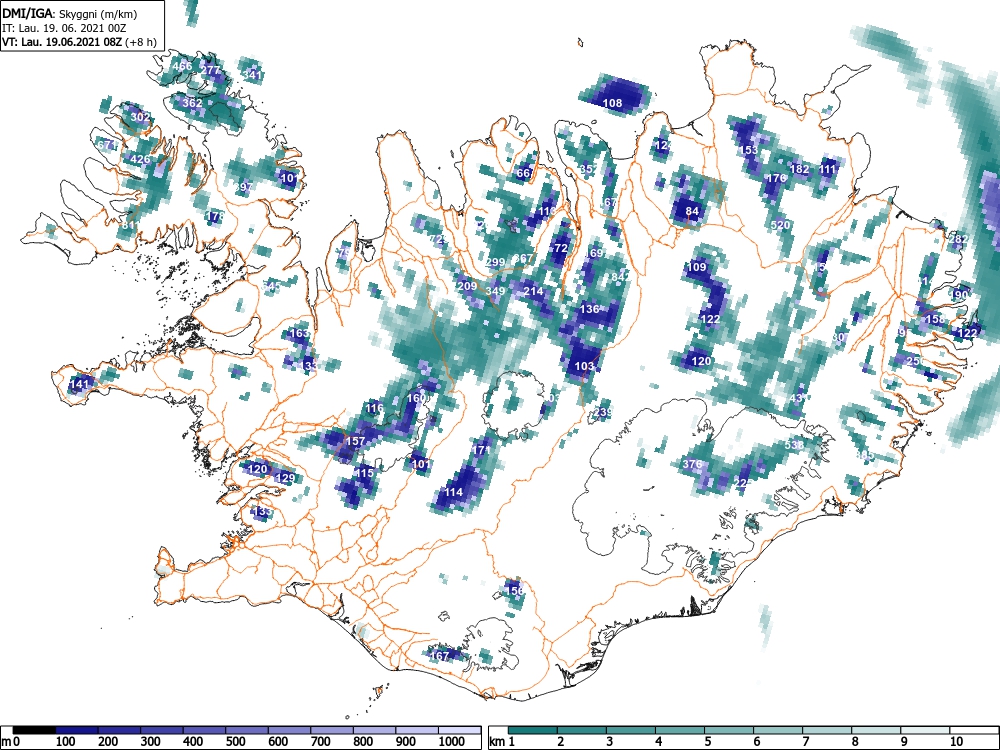
Task: Click the '1000' label on meter legend
Action: tap(452, 742)
